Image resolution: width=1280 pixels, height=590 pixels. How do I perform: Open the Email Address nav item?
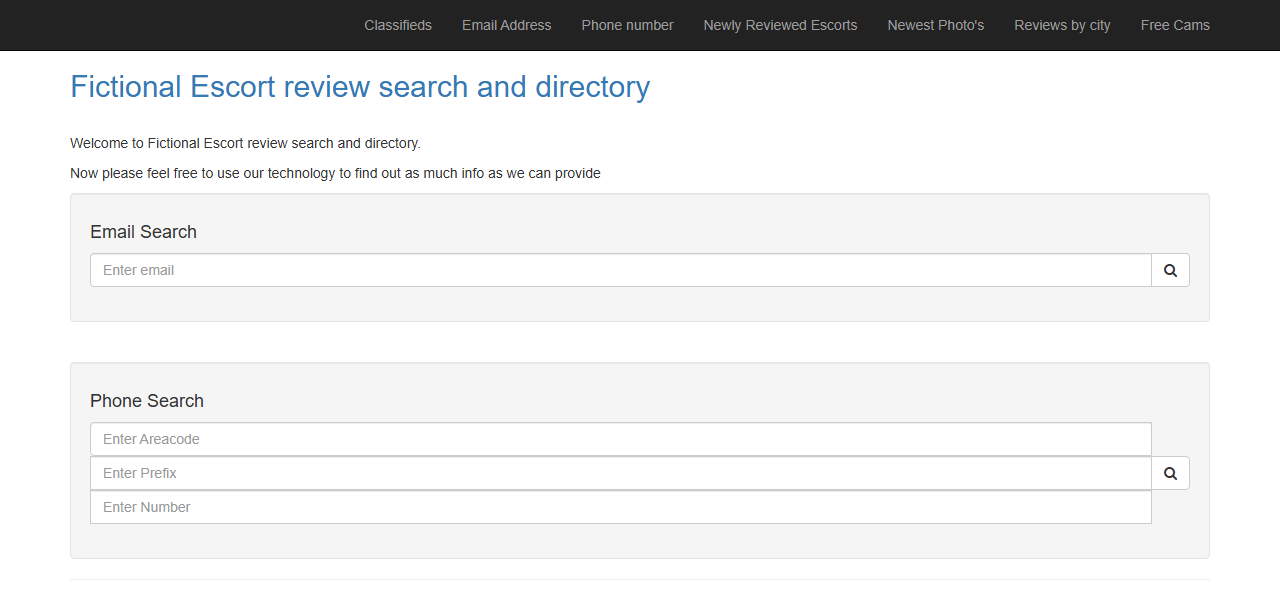(506, 25)
